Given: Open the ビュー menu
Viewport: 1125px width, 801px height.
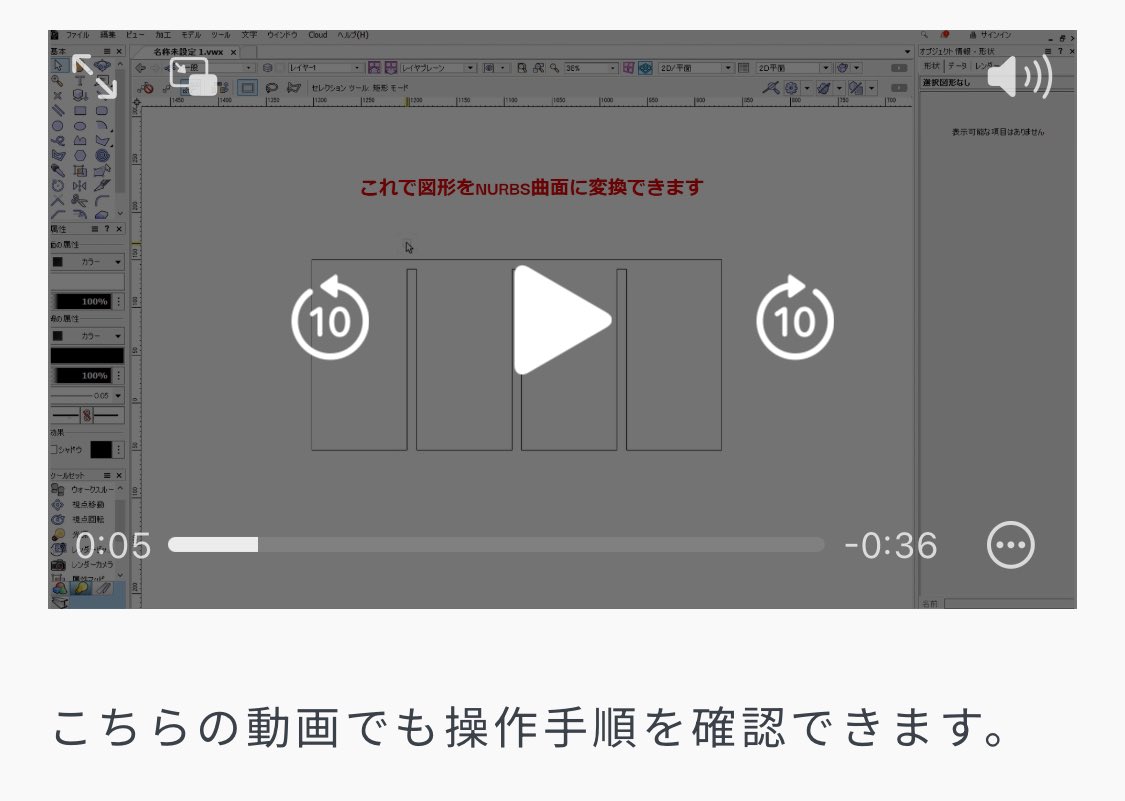Looking at the screenshot, I should (x=135, y=34).
